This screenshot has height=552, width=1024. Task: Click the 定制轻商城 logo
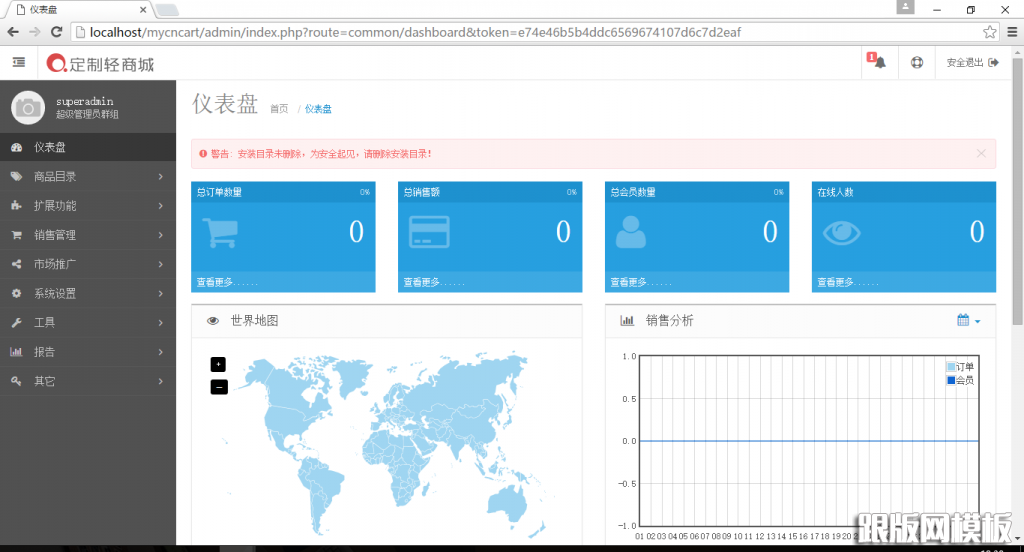click(101, 63)
